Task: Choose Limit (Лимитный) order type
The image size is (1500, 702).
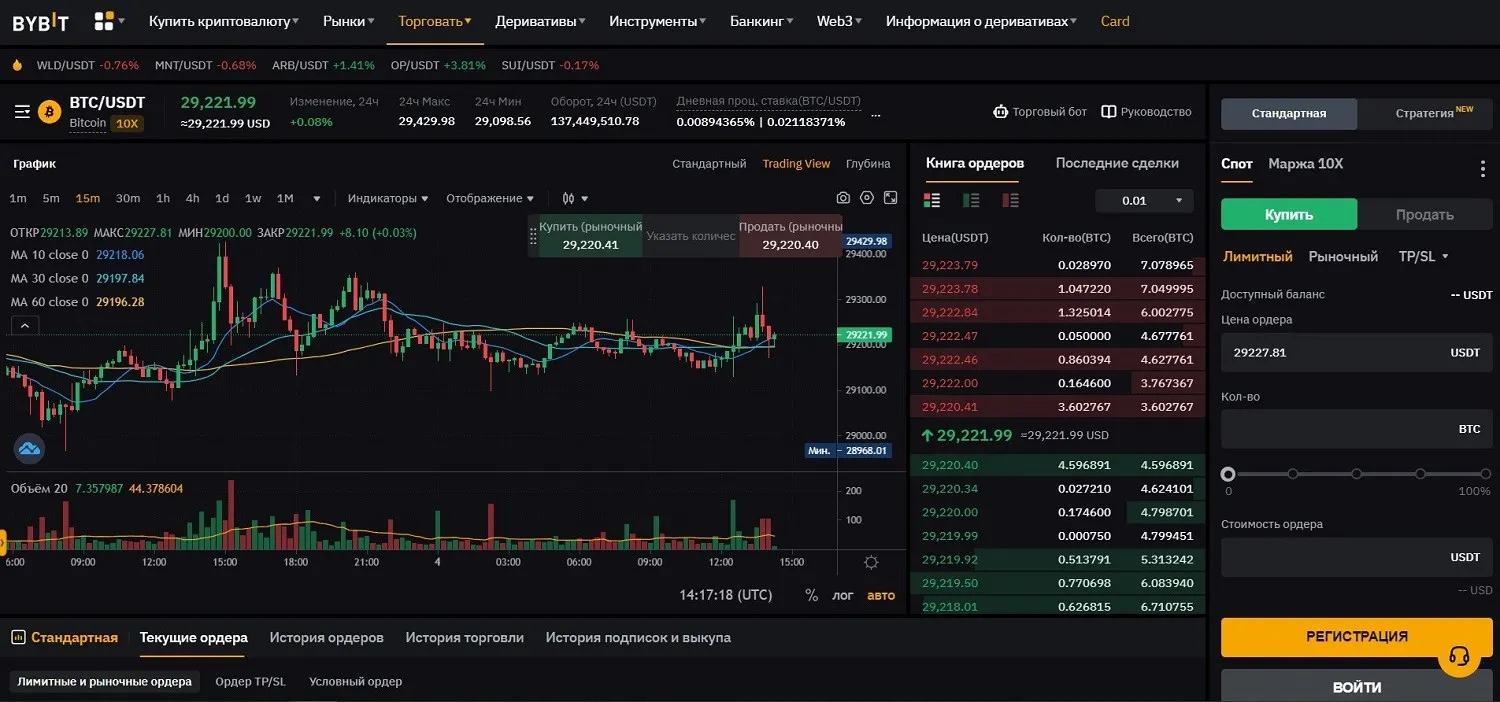Action: point(1257,257)
